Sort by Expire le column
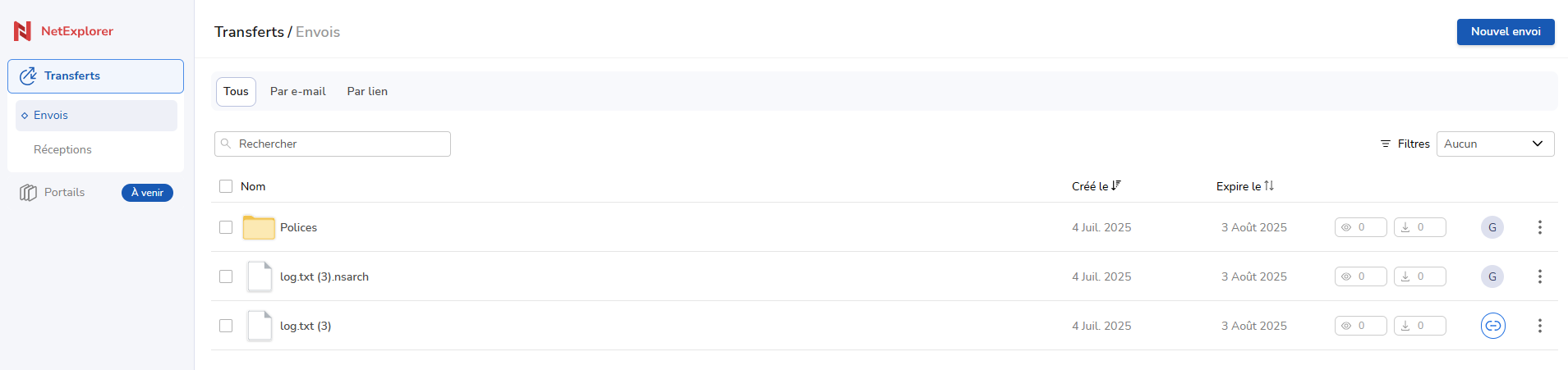The height and width of the screenshot is (370, 1568). [x=1244, y=186]
